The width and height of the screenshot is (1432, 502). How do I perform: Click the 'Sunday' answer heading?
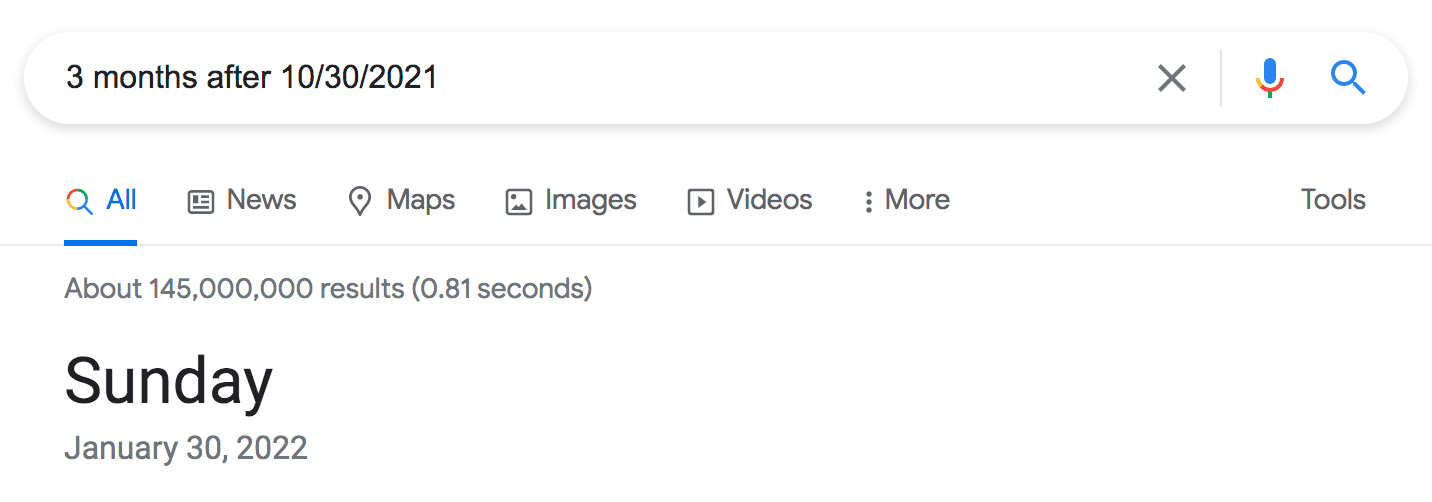168,382
